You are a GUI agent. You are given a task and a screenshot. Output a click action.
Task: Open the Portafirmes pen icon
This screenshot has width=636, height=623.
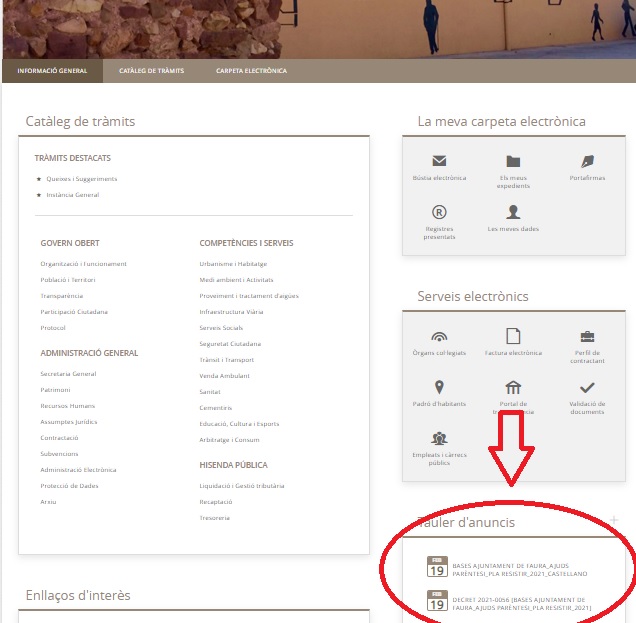(x=587, y=161)
